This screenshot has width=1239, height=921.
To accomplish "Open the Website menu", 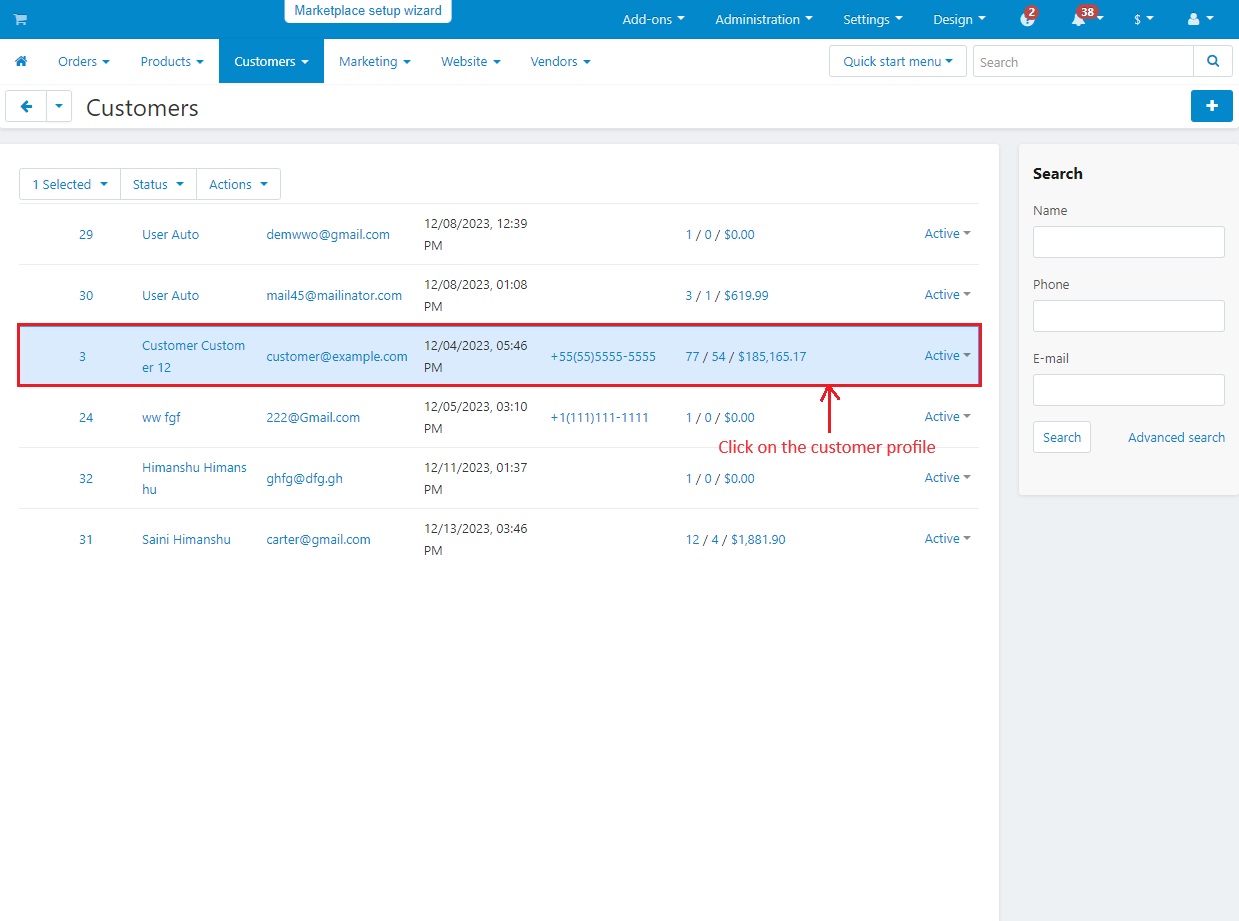I will [x=471, y=61].
